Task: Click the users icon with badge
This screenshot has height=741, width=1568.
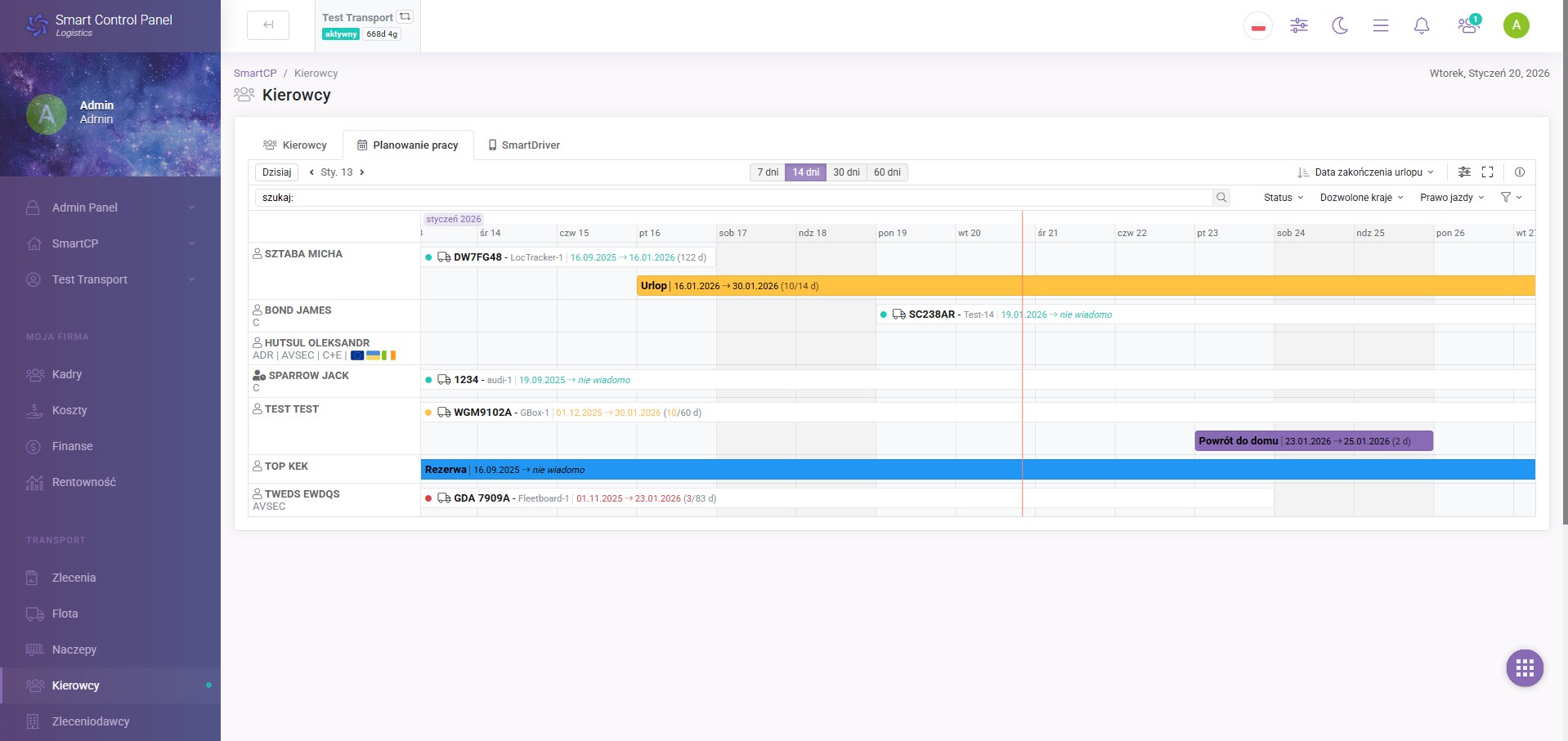Action: [1469, 25]
